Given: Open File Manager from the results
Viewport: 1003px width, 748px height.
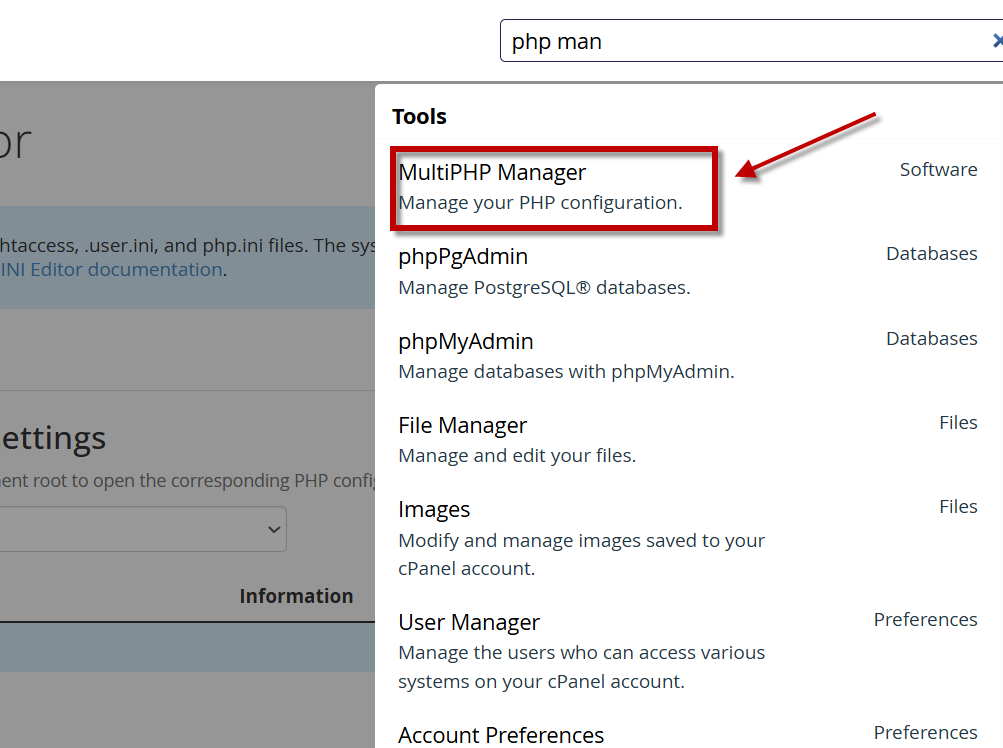Looking at the screenshot, I should point(462,426).
